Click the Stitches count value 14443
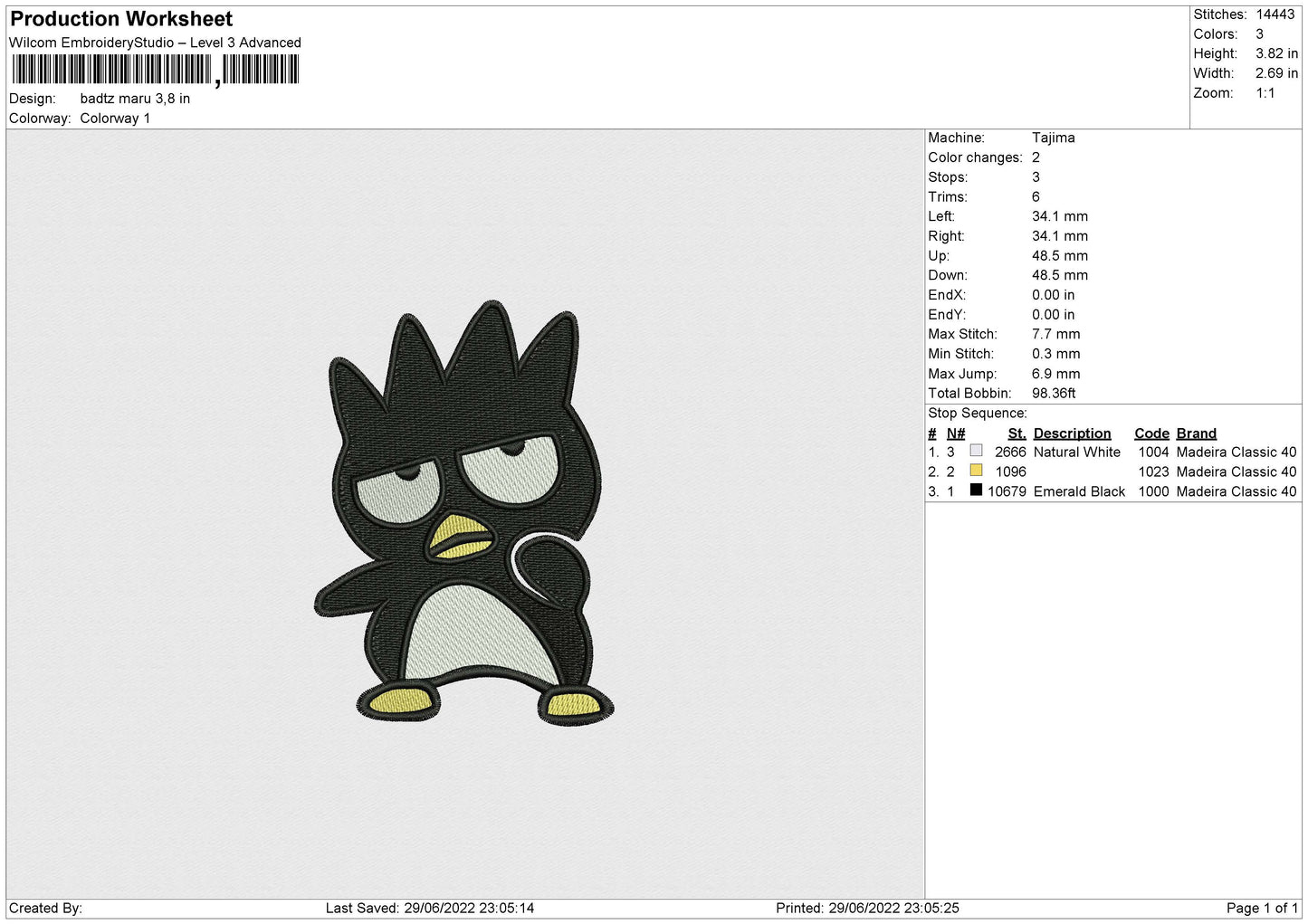Viewport: 1308px width, 924px height. click(x=1275, y=14)
